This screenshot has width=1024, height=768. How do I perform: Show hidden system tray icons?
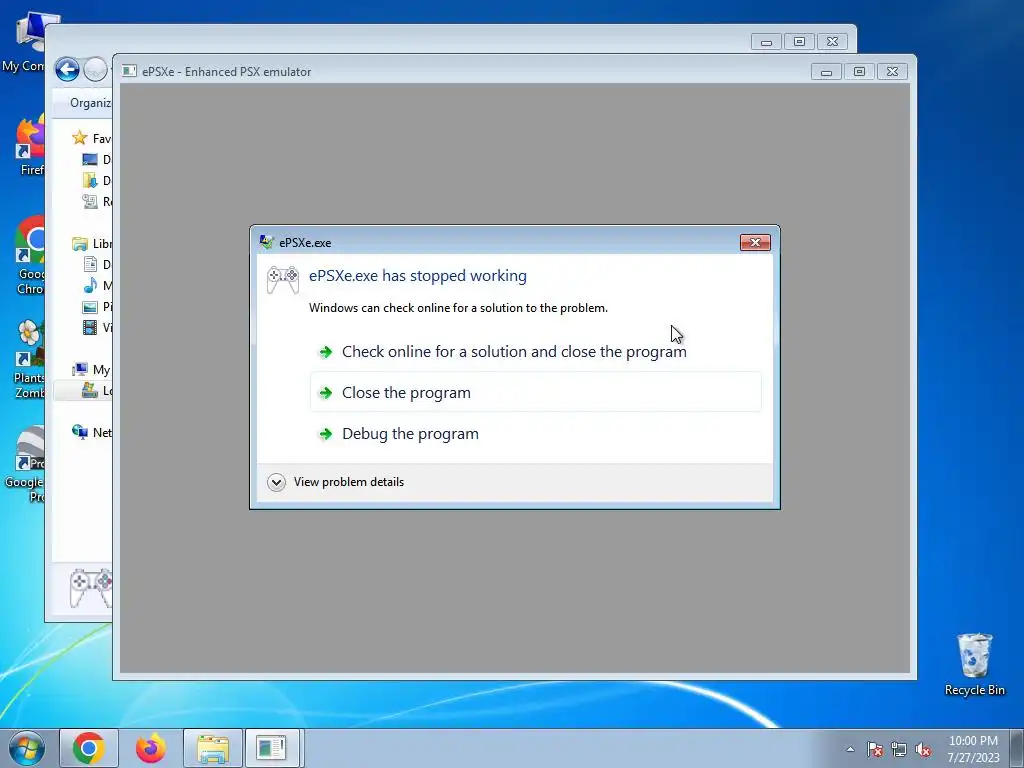coord(850,749)
